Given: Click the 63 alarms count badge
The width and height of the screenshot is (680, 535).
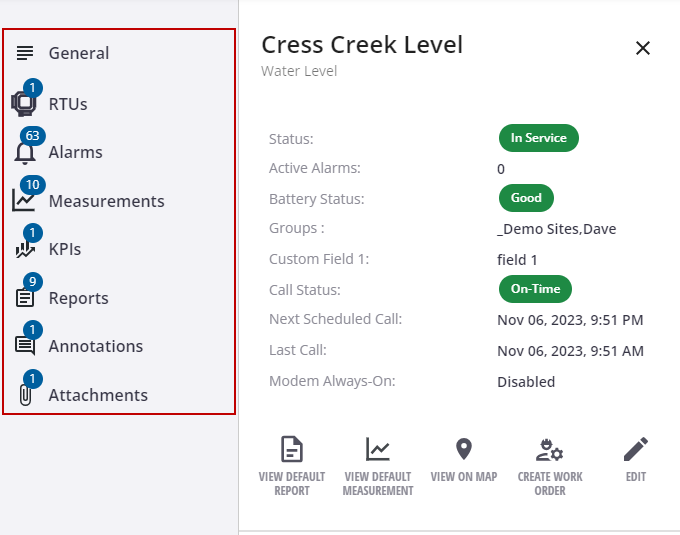Looking at the screenshot, I should tap(33, 136).
